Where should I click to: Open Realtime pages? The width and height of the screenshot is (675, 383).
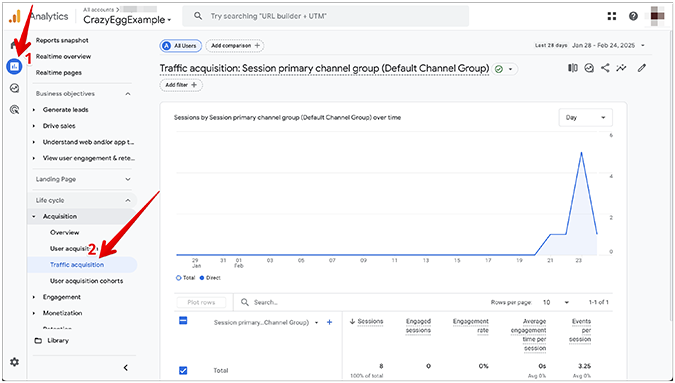coord(59,73)
